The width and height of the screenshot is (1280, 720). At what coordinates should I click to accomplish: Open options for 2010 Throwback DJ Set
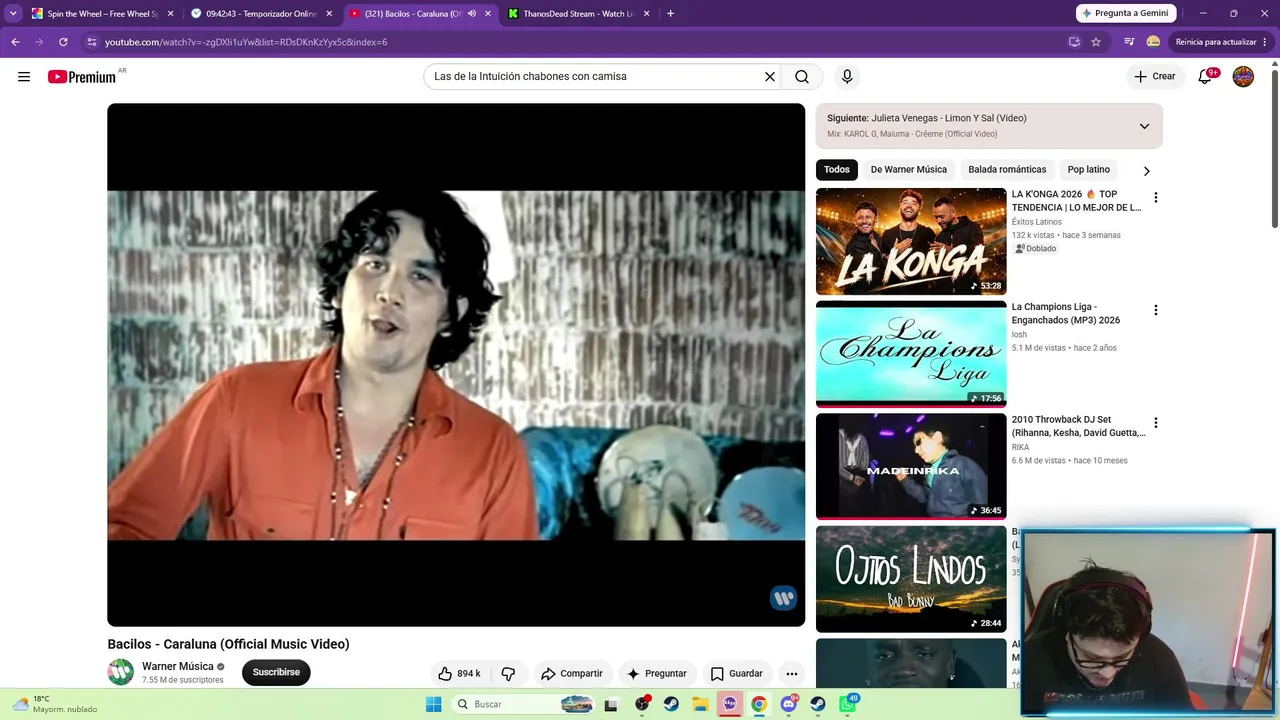(x=1155, y=423)
